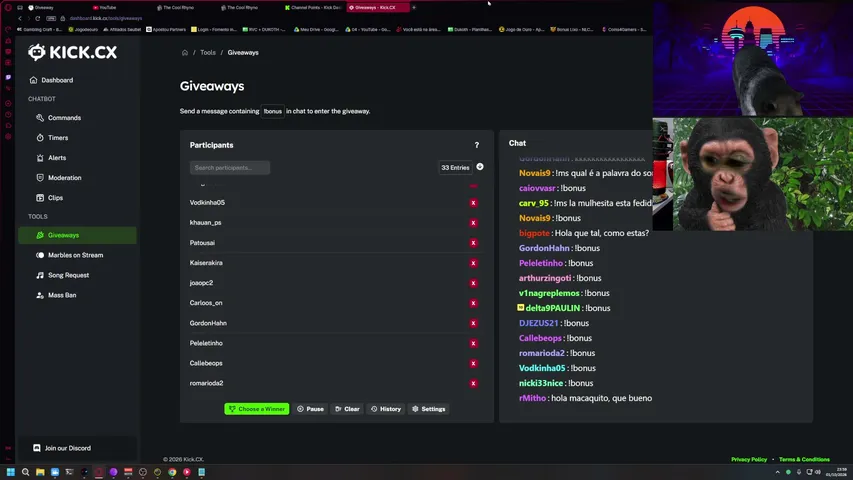Click rMitho username in chat
The image size is (853, 480).
[x=532, y=398]
